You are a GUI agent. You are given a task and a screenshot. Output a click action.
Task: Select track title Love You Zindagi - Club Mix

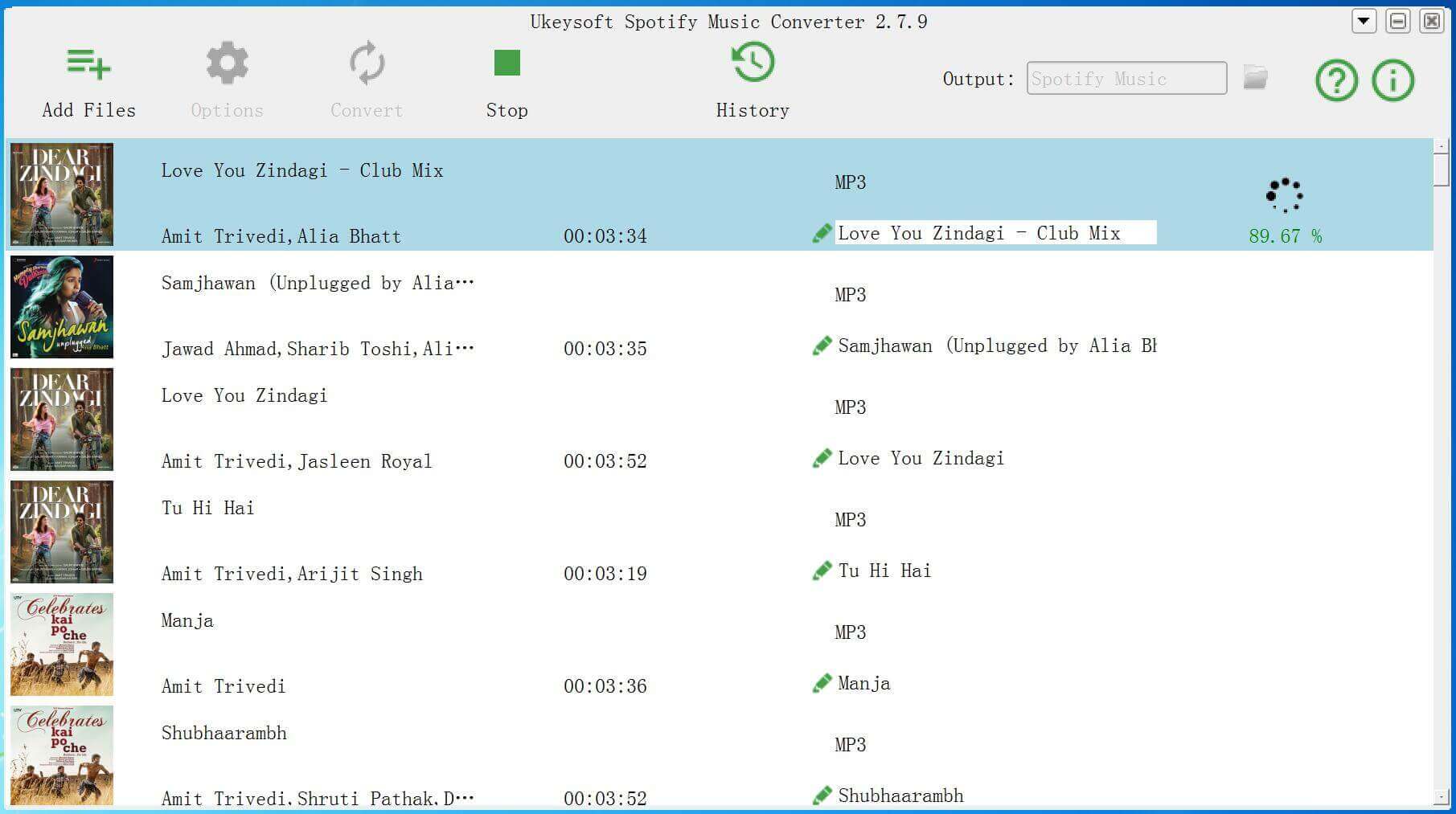(x=302, y=170)
